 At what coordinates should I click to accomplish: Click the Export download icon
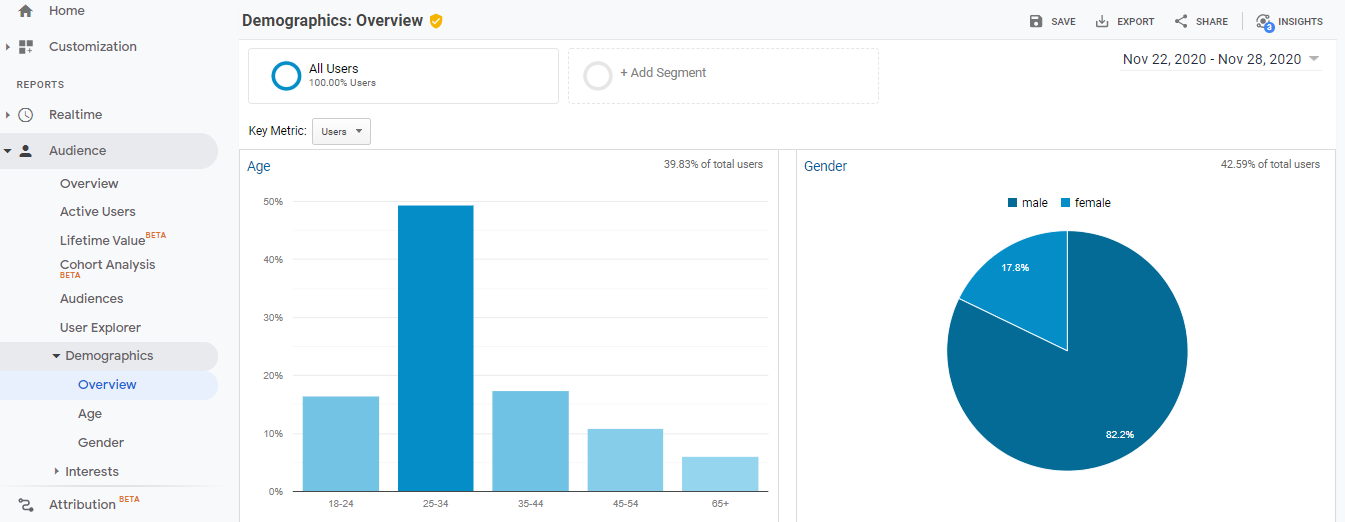click(x=1102, y=21)
